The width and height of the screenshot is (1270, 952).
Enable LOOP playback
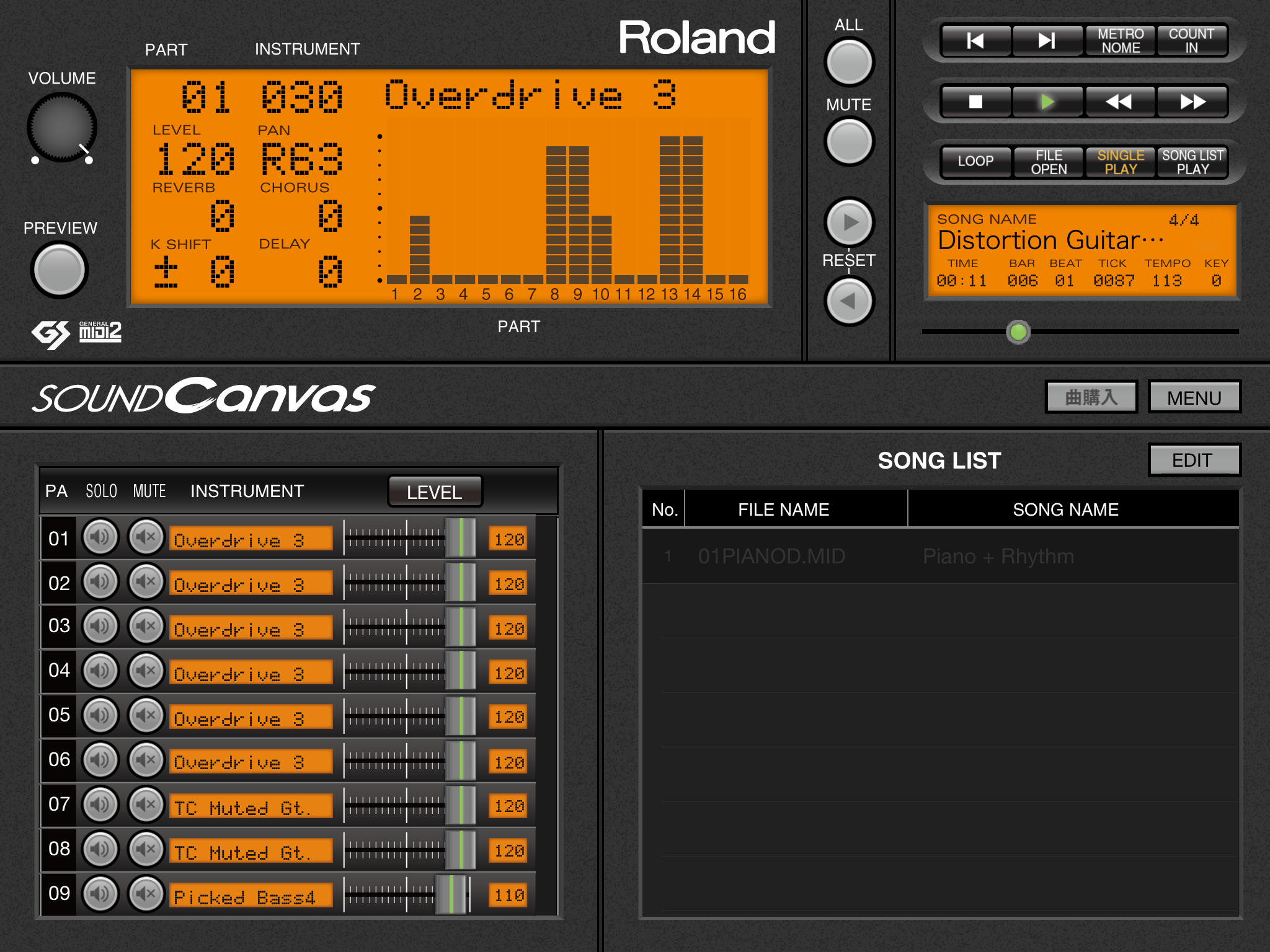pyautogui.click(x=975, y=162)
